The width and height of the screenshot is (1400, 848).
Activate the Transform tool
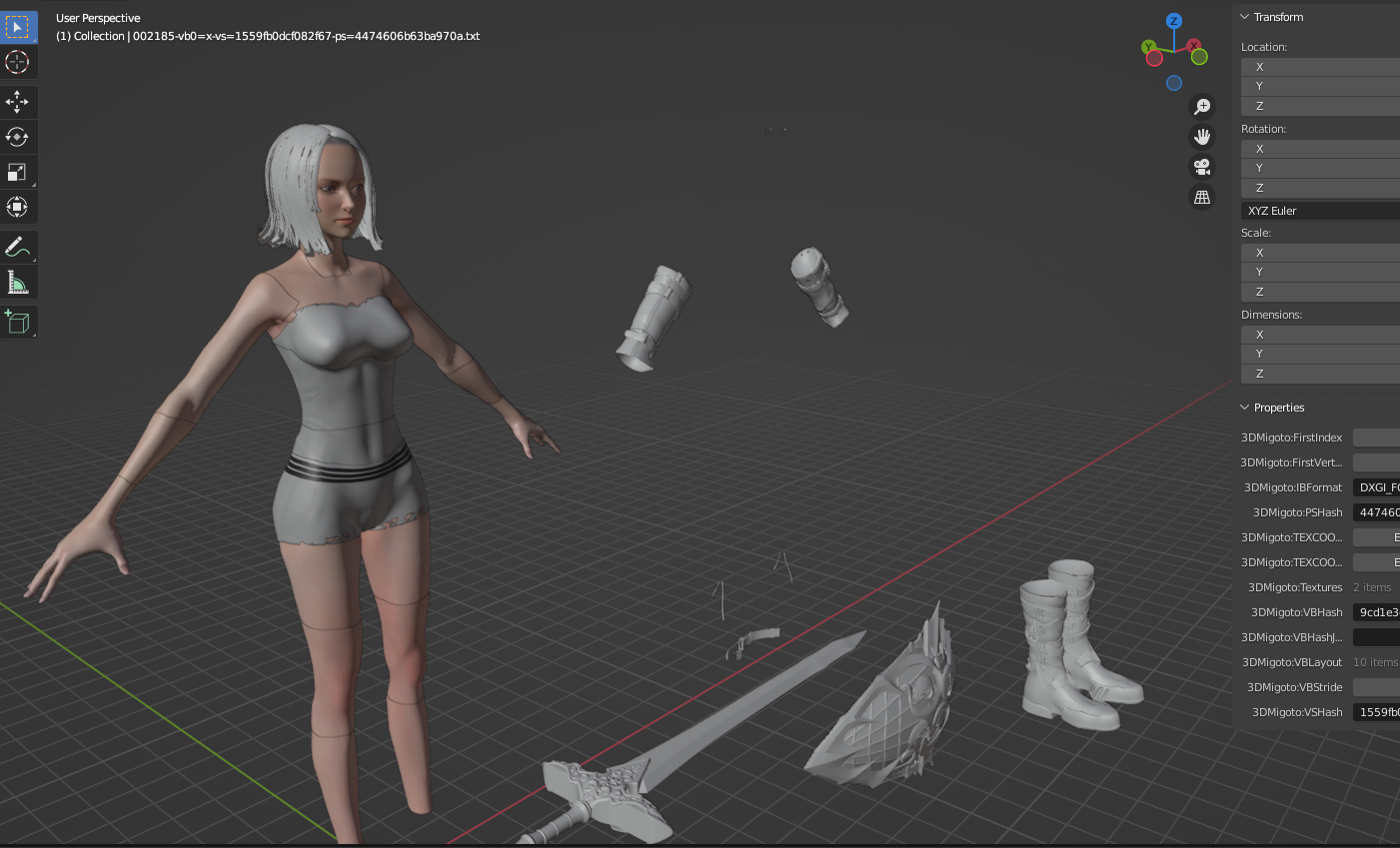(18, 207)
